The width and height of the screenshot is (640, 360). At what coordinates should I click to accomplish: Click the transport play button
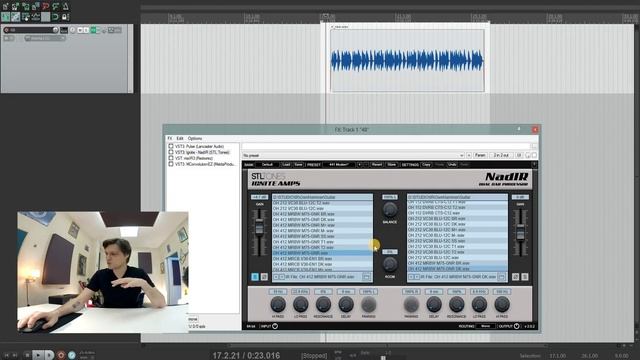(x=38, y=355)
